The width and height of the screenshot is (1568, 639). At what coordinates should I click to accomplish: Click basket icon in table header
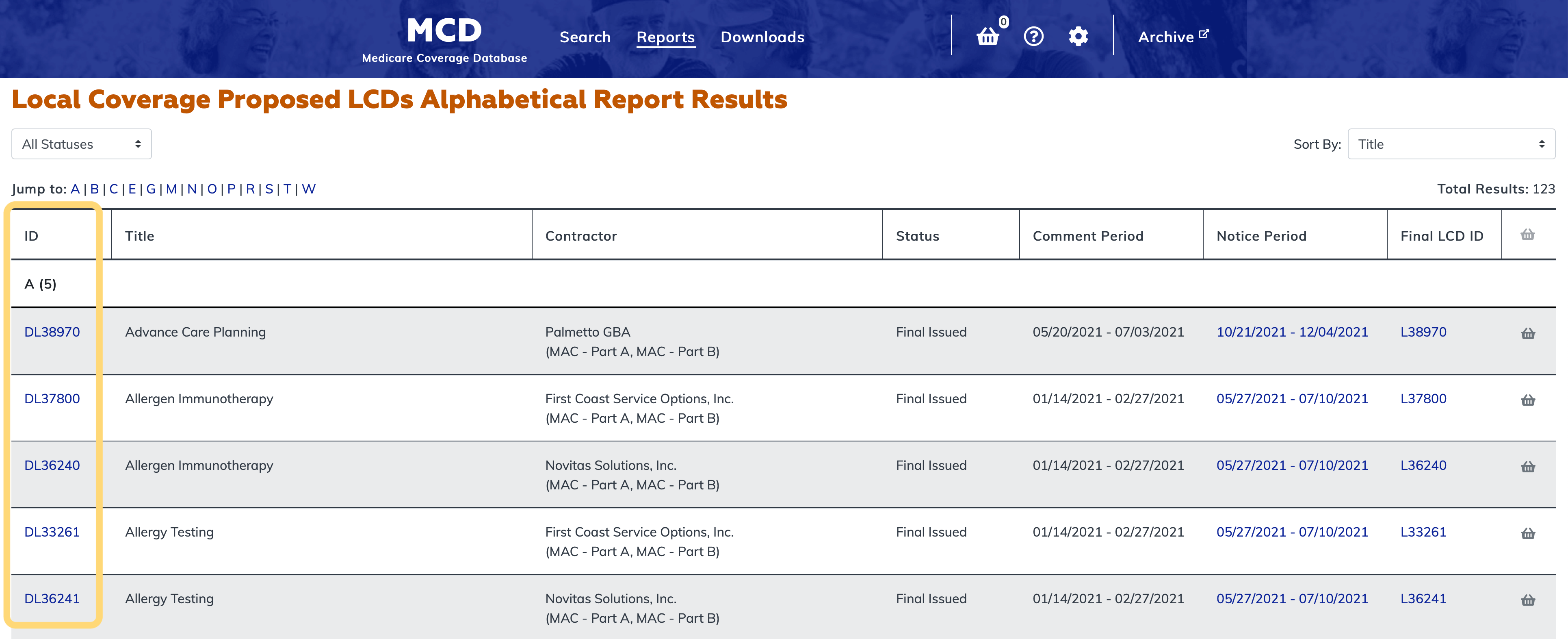click(1527, 235)
